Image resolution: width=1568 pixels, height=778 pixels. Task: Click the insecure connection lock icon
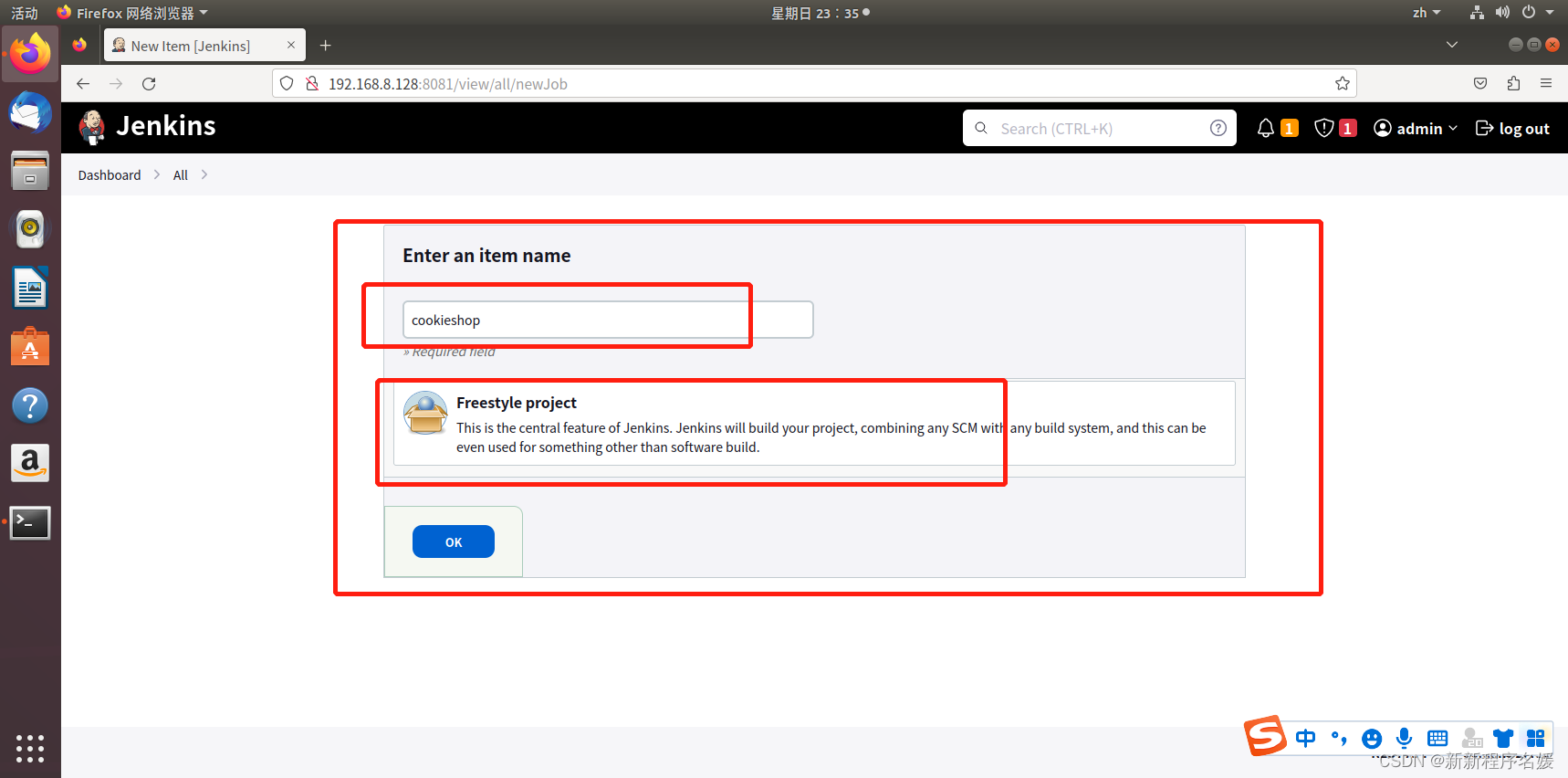click(x=312, y=84)
